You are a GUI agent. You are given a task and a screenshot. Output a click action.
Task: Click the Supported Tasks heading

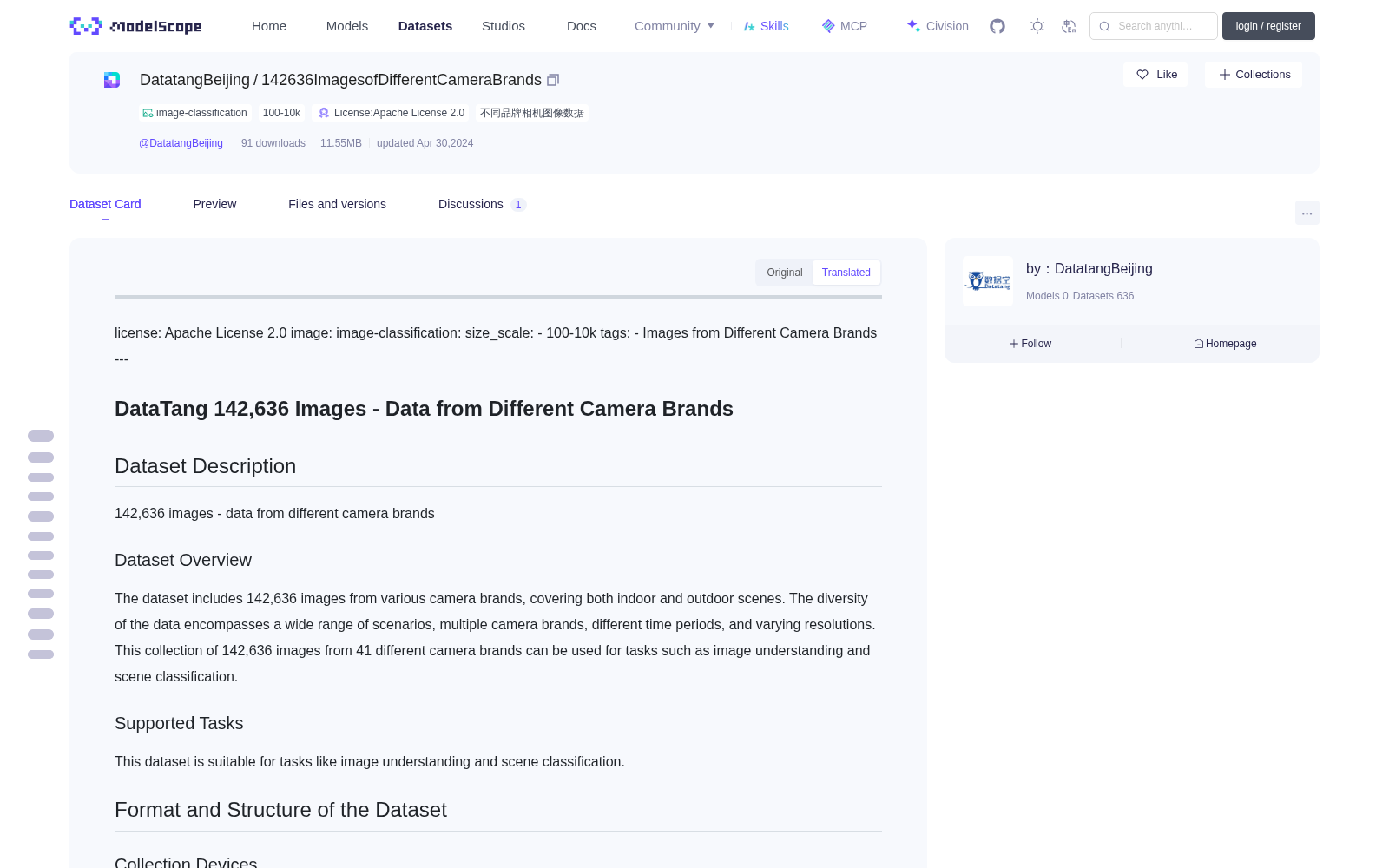[179, 723]
